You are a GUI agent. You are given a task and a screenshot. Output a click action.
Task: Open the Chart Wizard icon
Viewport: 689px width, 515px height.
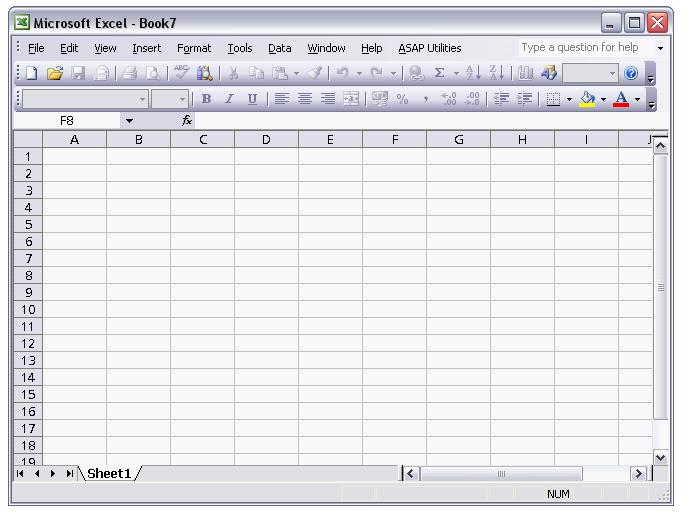click(526, 73)
